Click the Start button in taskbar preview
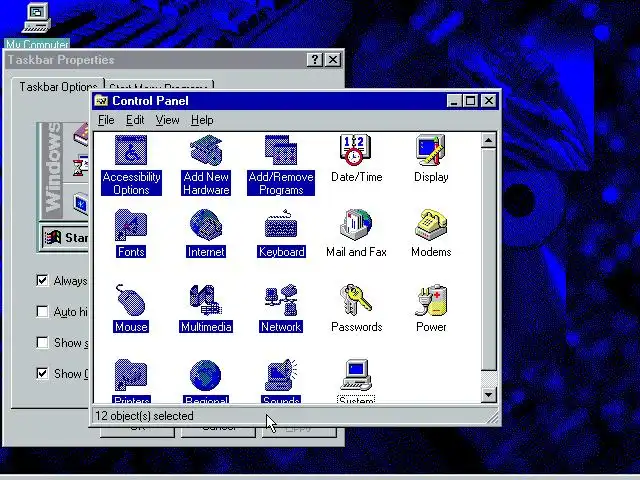640x480 pixels. [x=65, y=238]
